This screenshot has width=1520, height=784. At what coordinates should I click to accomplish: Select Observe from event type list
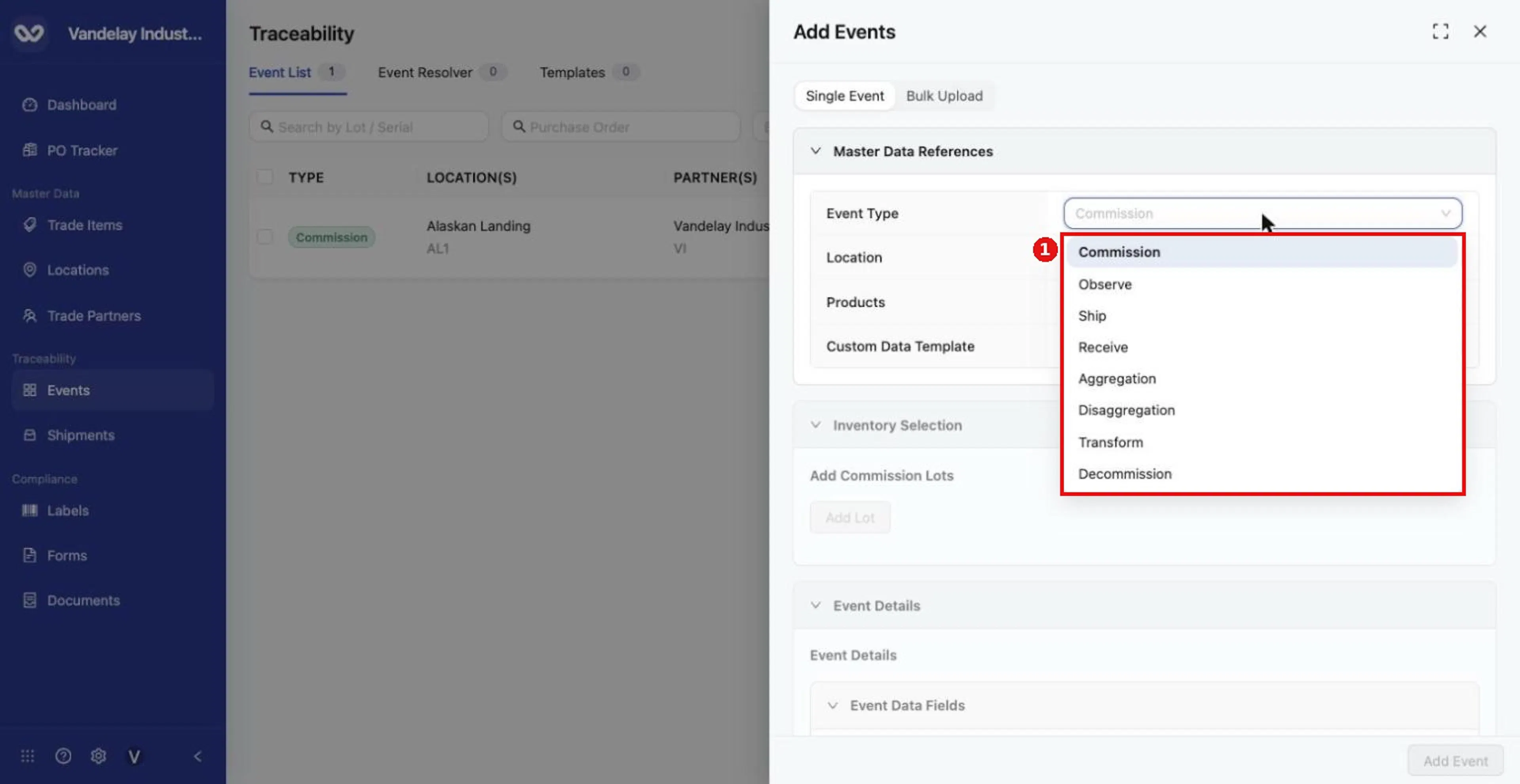[x=1262, y=284]
